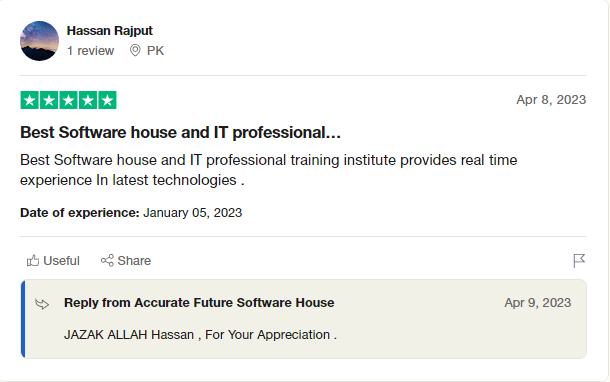Viewport: 610px width, 382px height.
Task: Open the Apr 8, 2023 review date
Action: pyautogui.click(x=551, y=100)
